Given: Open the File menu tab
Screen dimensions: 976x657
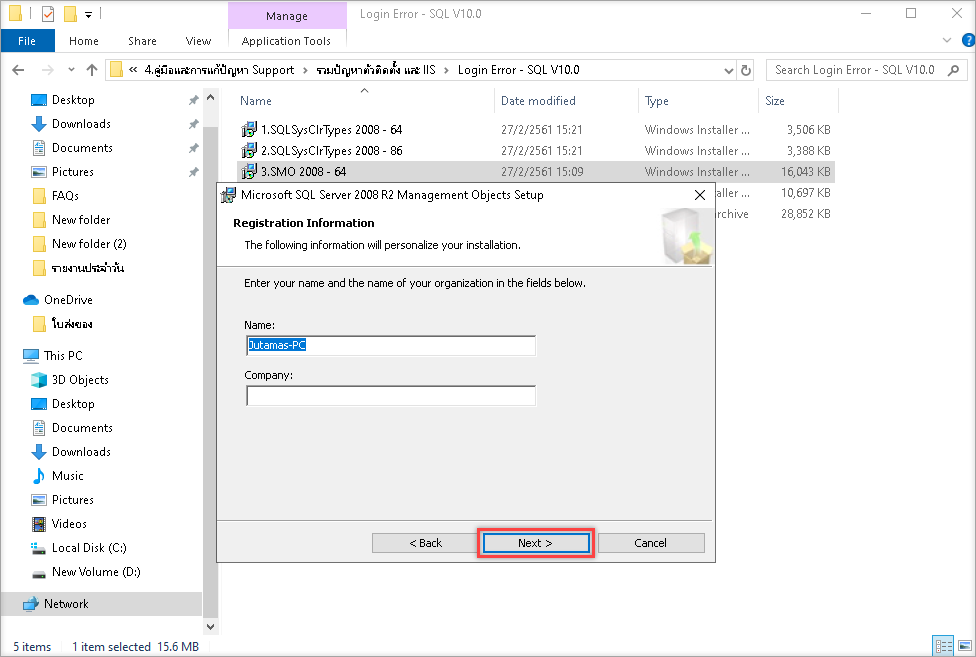Looking at the screenshot, I should (x=27, y=41).
